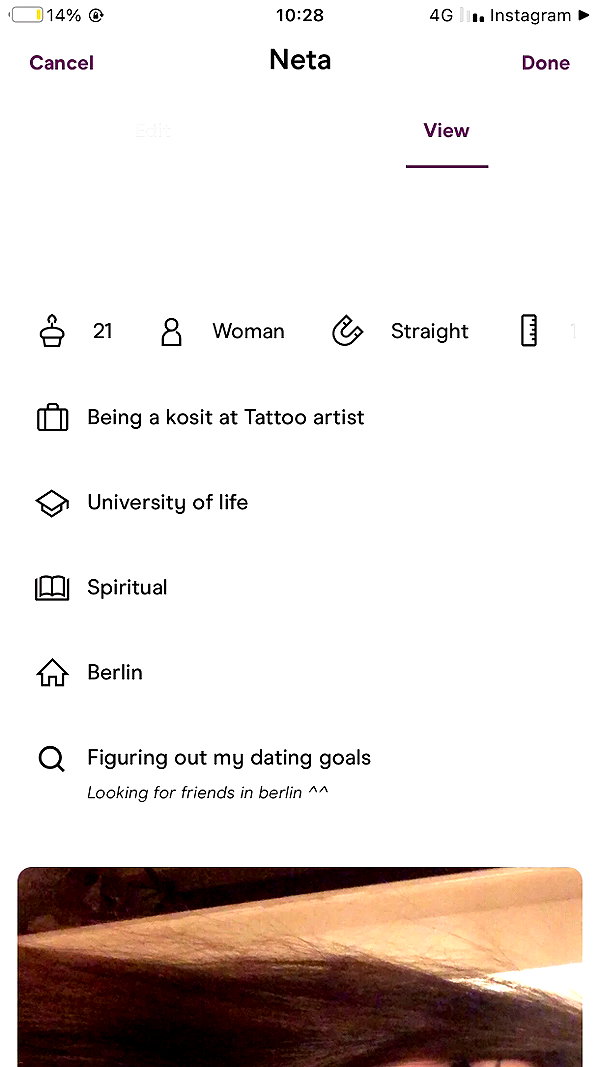Tap the University of life entry
This screenshot has width=600, height=1067.
pos(167,502)
